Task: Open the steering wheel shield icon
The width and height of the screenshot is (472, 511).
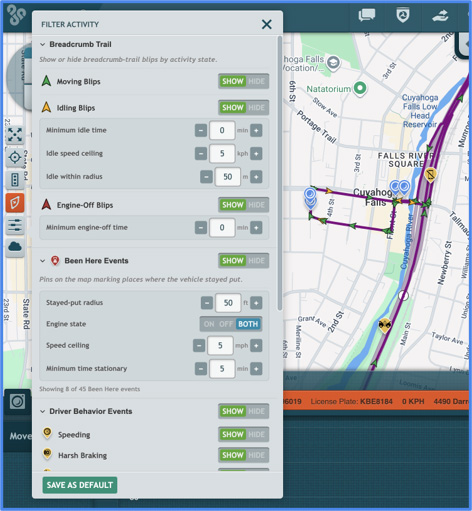Action: point(403,15)
